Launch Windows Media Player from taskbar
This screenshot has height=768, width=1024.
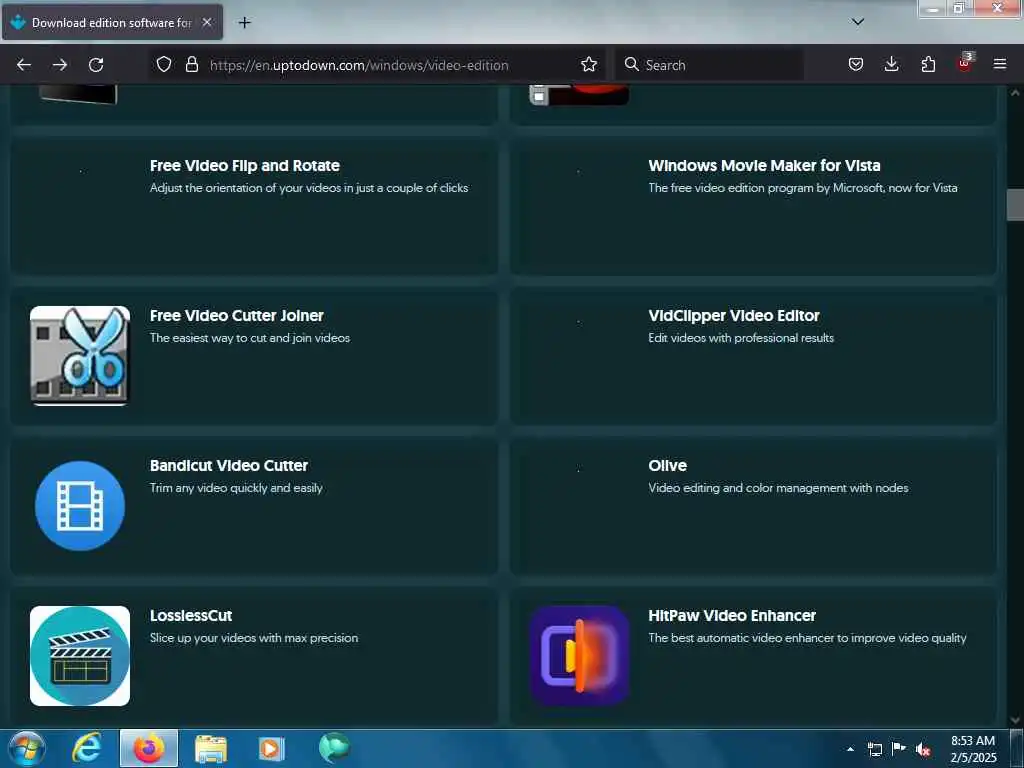point(271,748)
